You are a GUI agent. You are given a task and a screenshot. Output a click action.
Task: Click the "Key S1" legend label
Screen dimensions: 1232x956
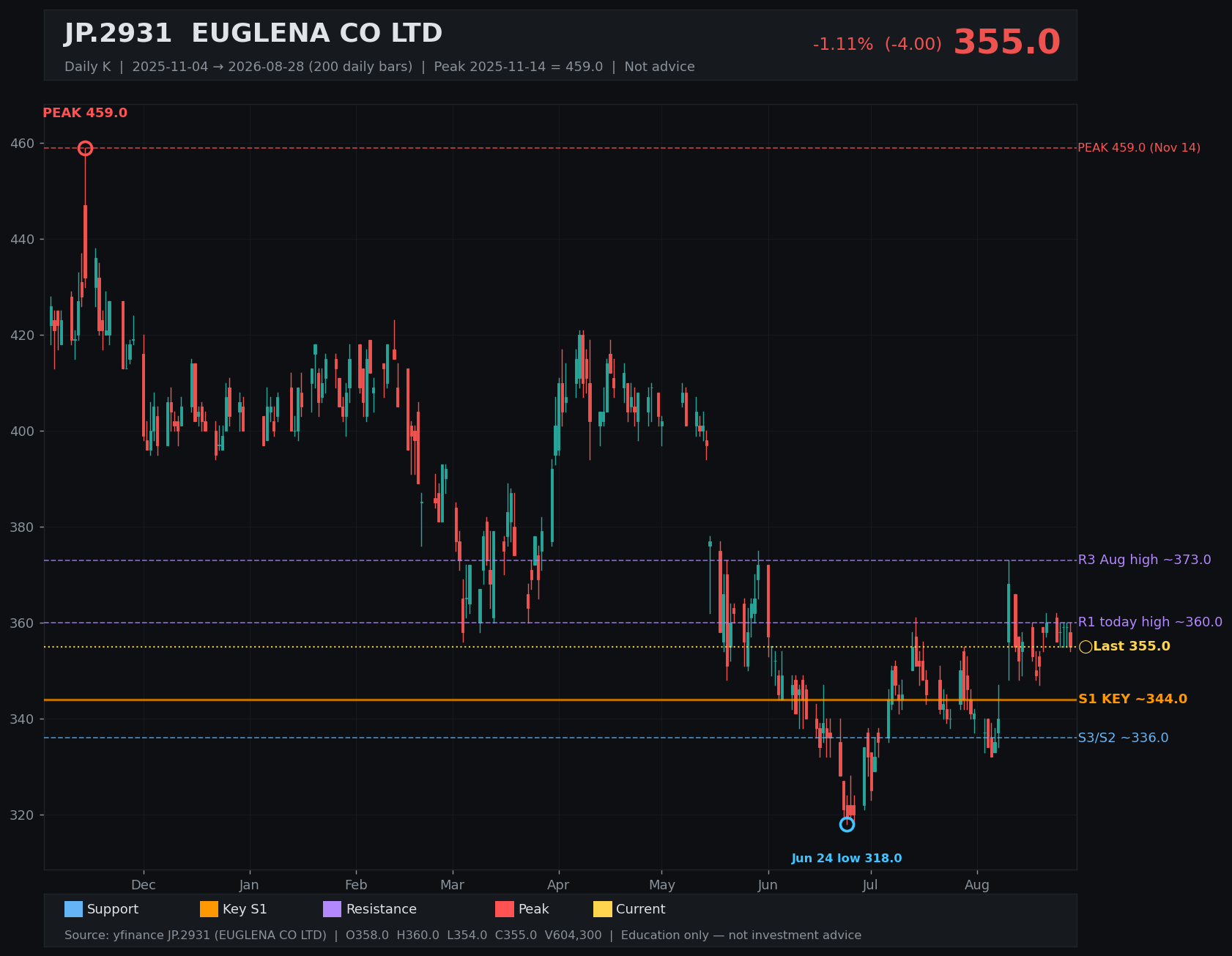tap(245, 909)
